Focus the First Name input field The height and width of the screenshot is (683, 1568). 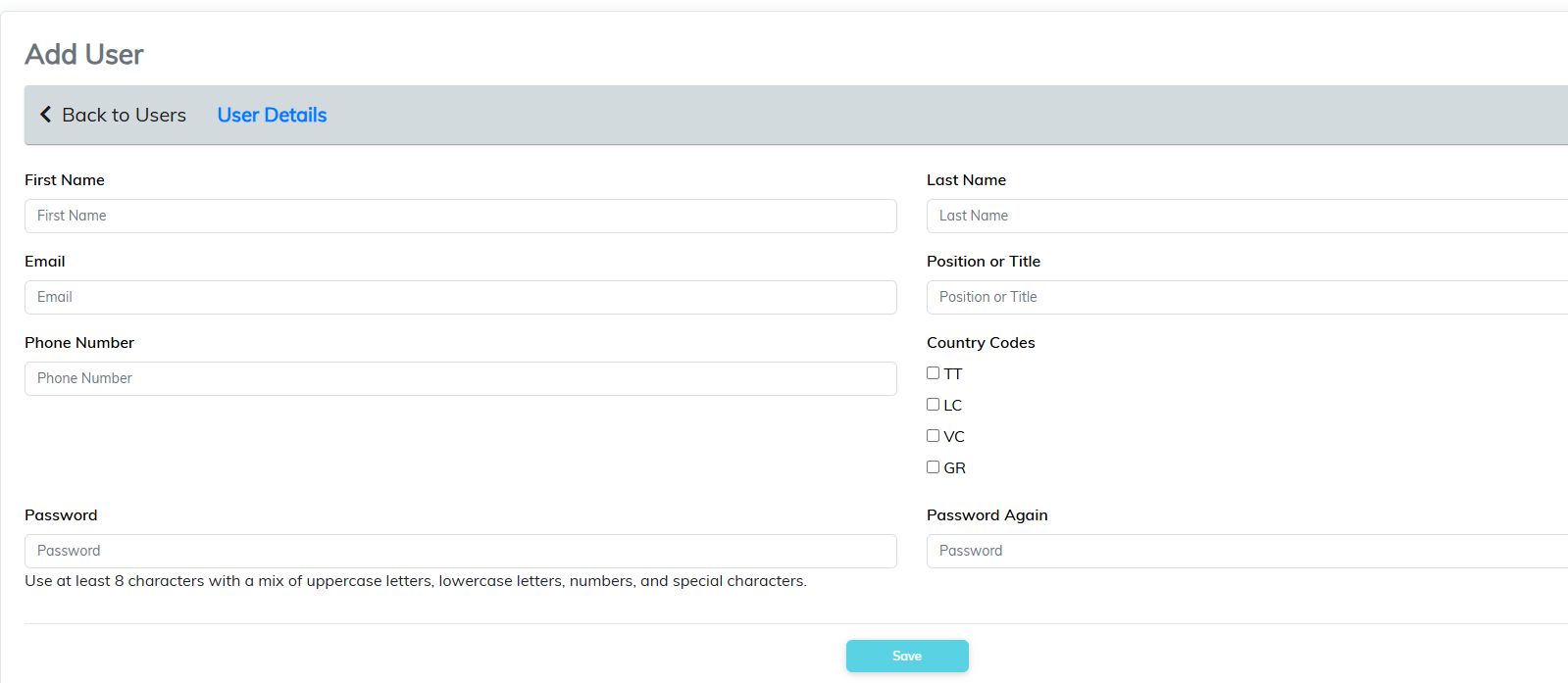coord(460,216)
